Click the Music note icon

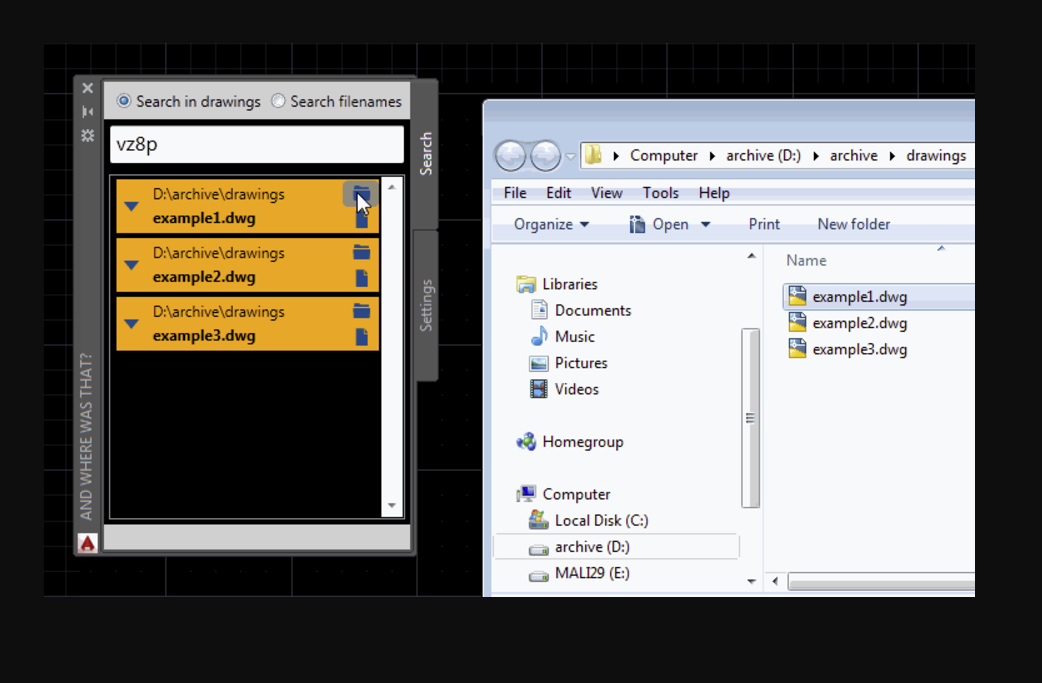tap(539, 336)
